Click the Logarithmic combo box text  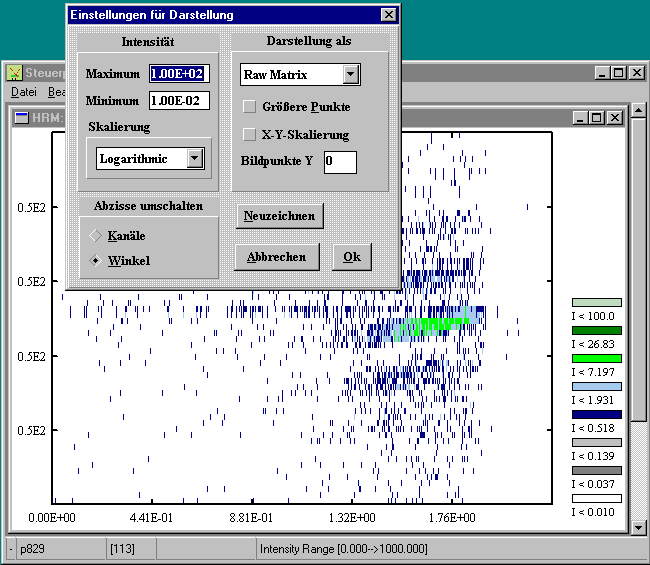point(133,159)
